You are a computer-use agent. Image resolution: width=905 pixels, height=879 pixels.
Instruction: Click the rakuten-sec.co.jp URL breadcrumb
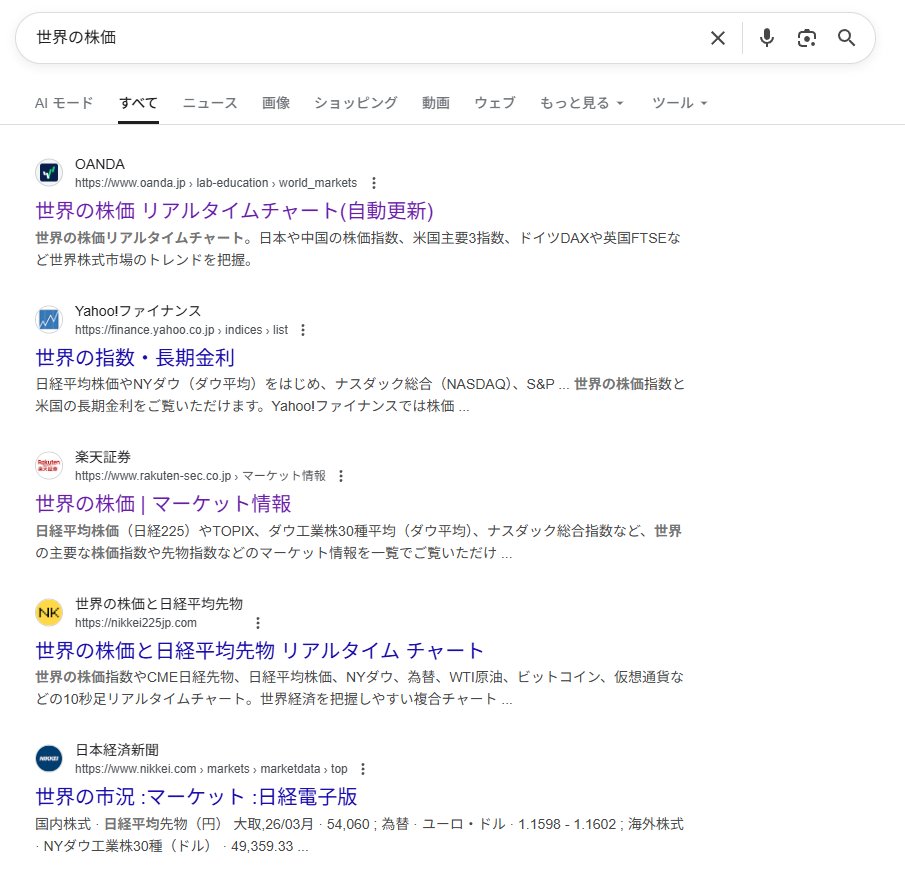tap(200, 476)
